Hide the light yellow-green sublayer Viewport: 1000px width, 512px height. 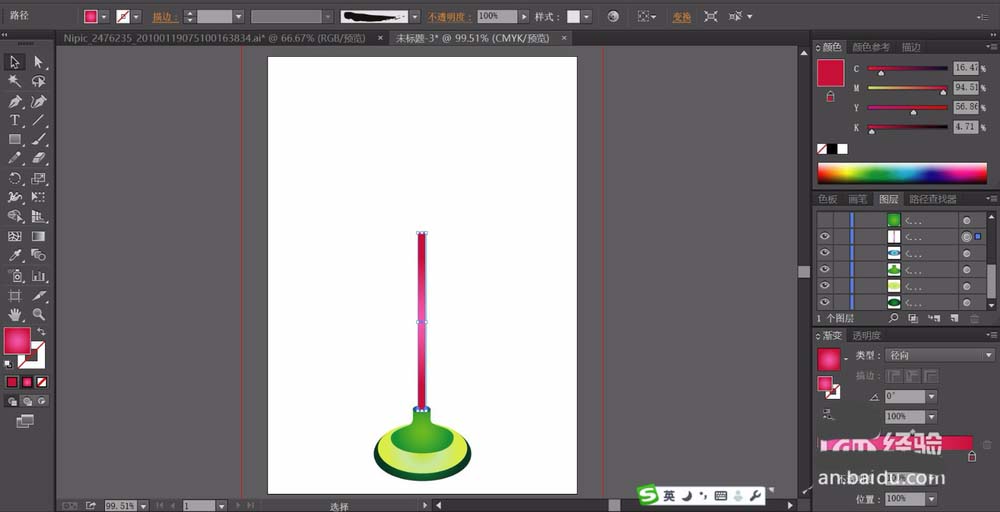tap(825, 286)
